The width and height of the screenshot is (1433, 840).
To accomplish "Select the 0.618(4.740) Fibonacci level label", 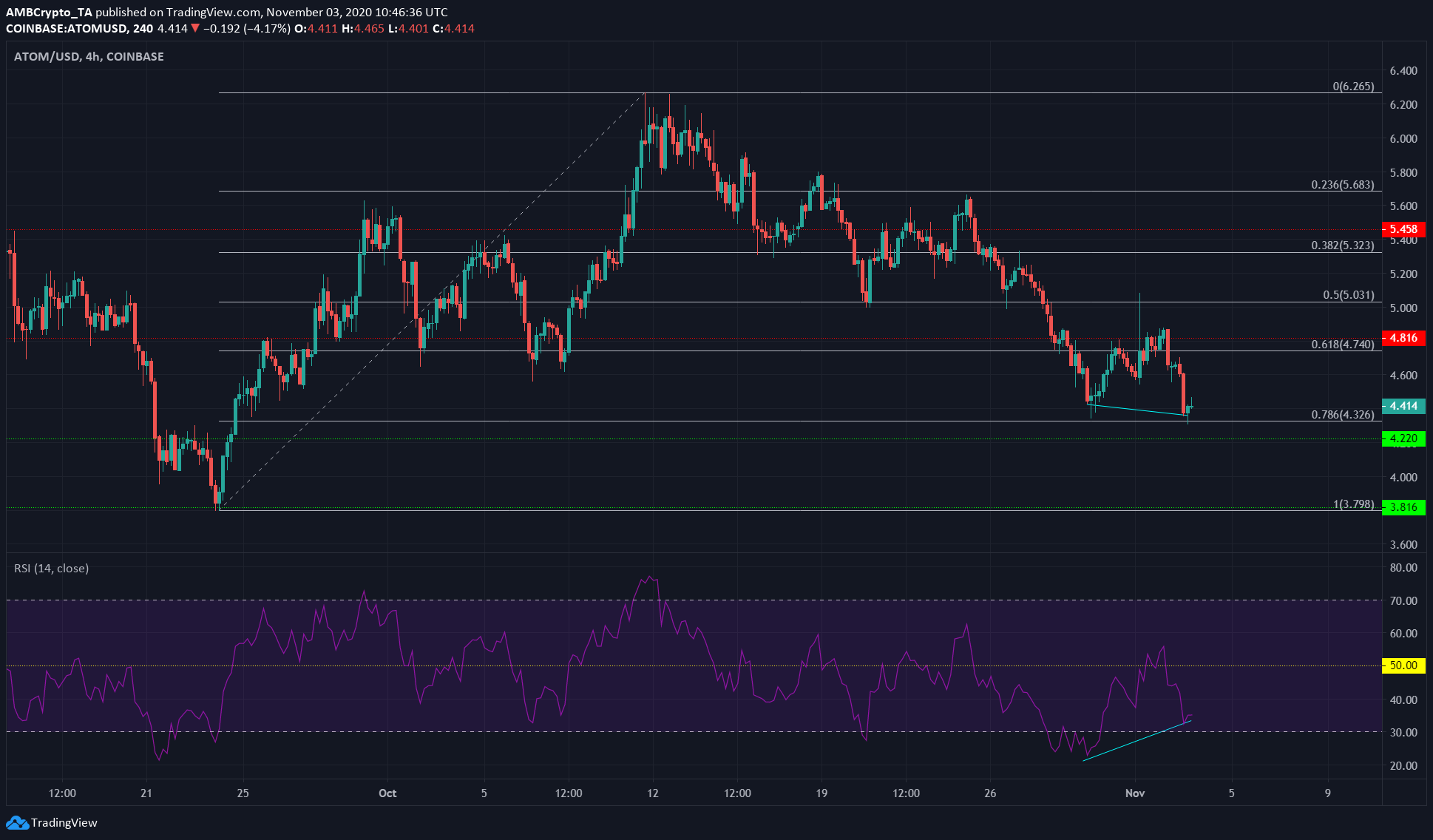I will click(x=1343, y=345).
